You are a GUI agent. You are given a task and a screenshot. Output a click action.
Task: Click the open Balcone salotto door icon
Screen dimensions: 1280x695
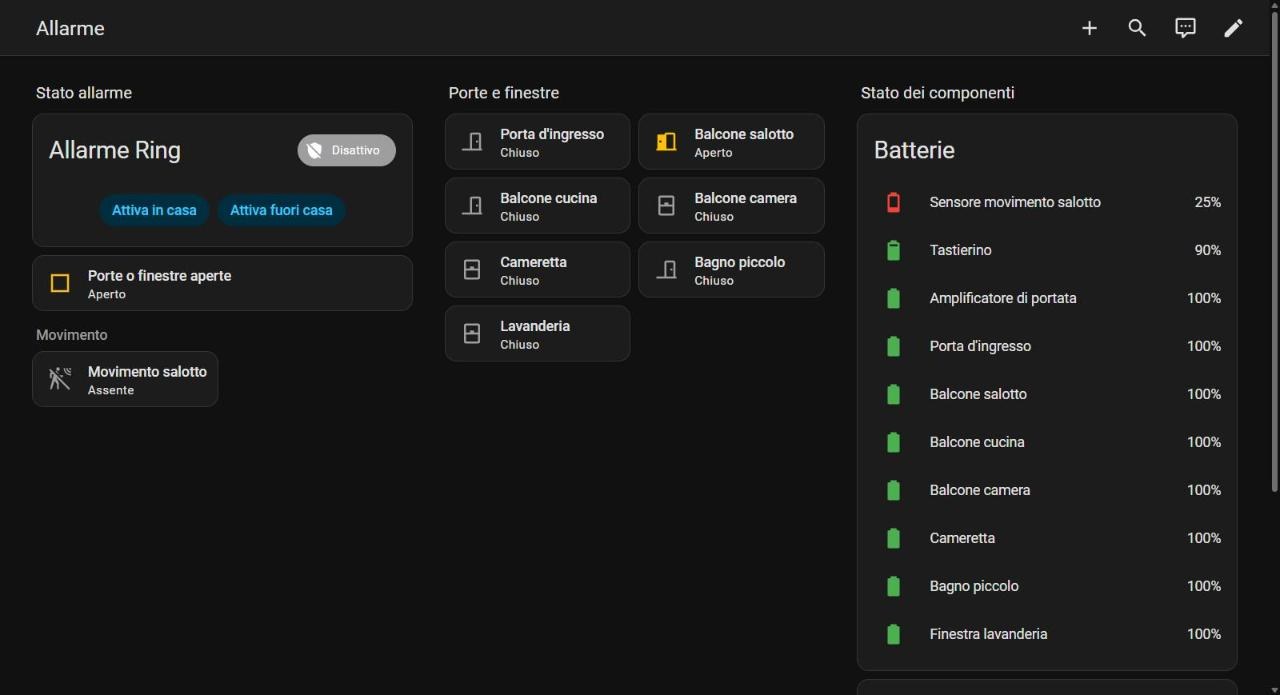tap(666, 142)
